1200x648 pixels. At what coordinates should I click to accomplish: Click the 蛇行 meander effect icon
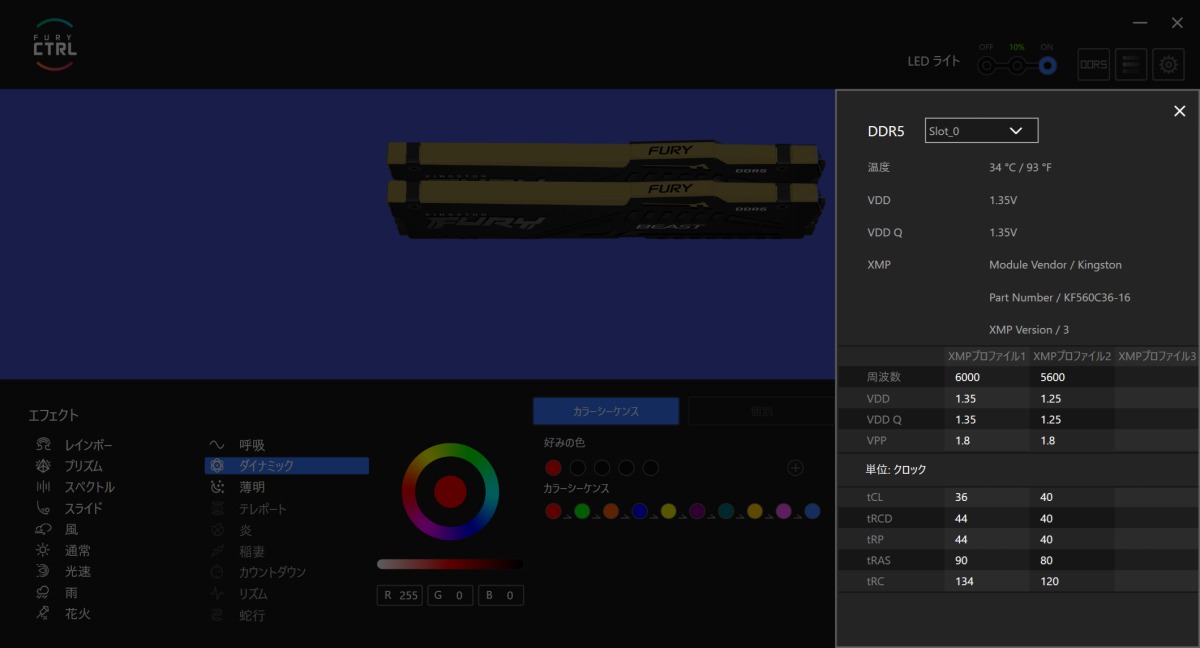click(x=217, y=615)
